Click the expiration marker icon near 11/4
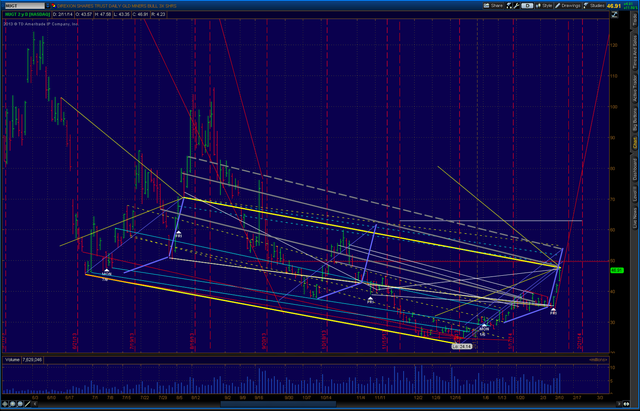640x411 pixels. point(370,300)
